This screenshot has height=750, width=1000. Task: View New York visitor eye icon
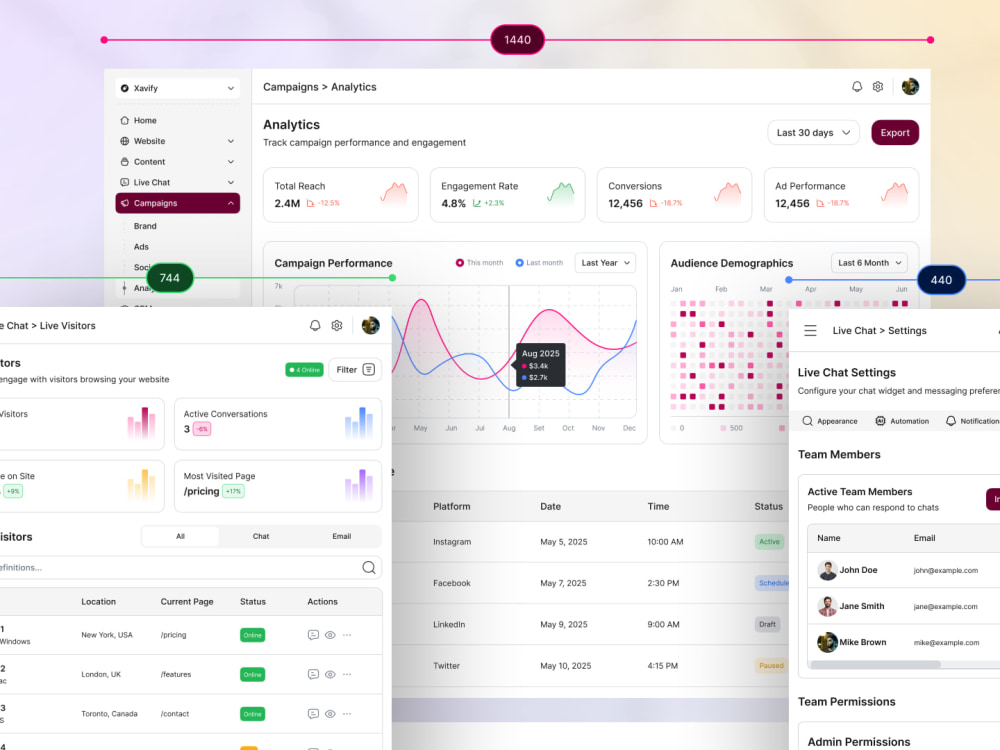click(x=330, y=635)
